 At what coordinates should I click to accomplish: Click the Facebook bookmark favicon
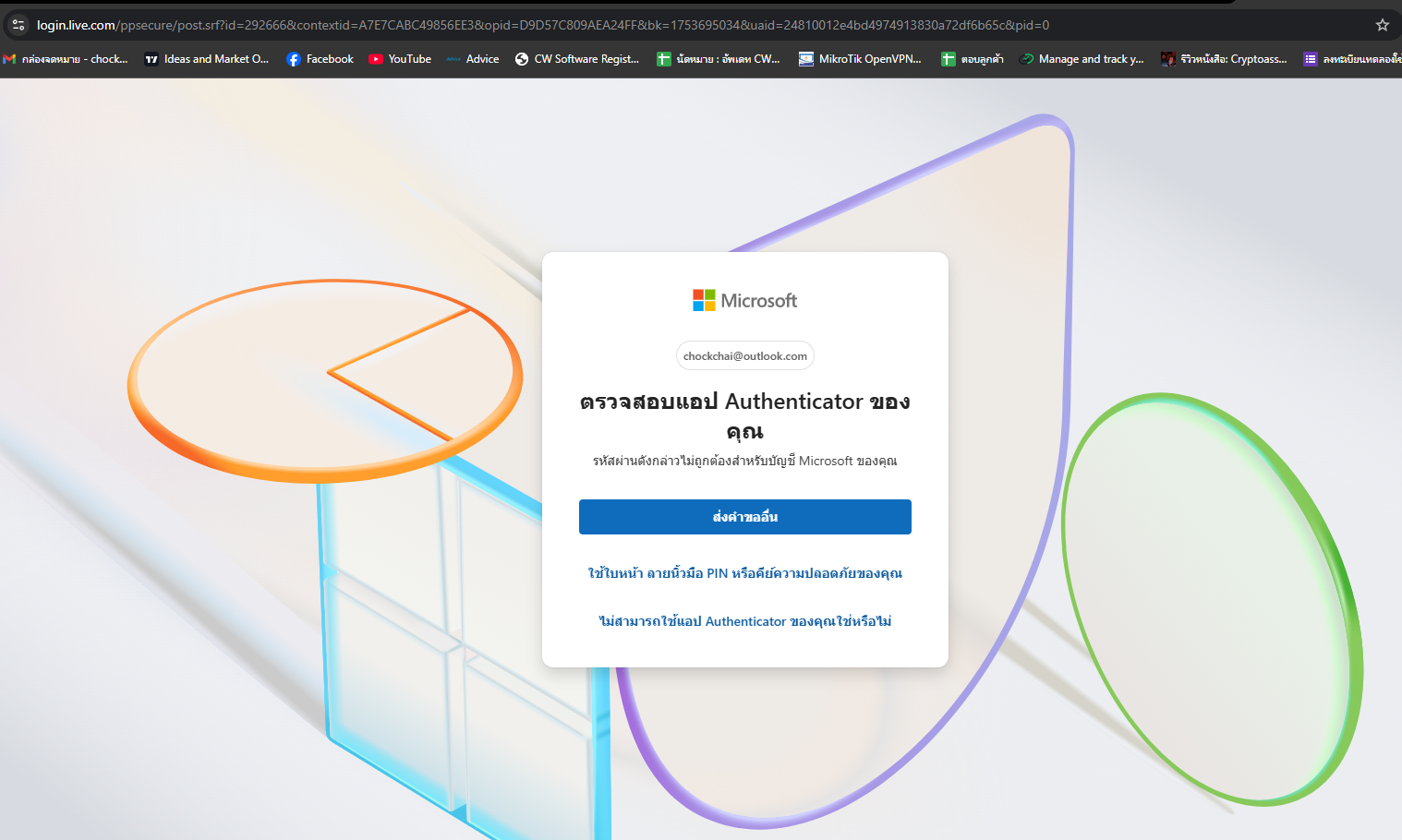pos(294,59)
